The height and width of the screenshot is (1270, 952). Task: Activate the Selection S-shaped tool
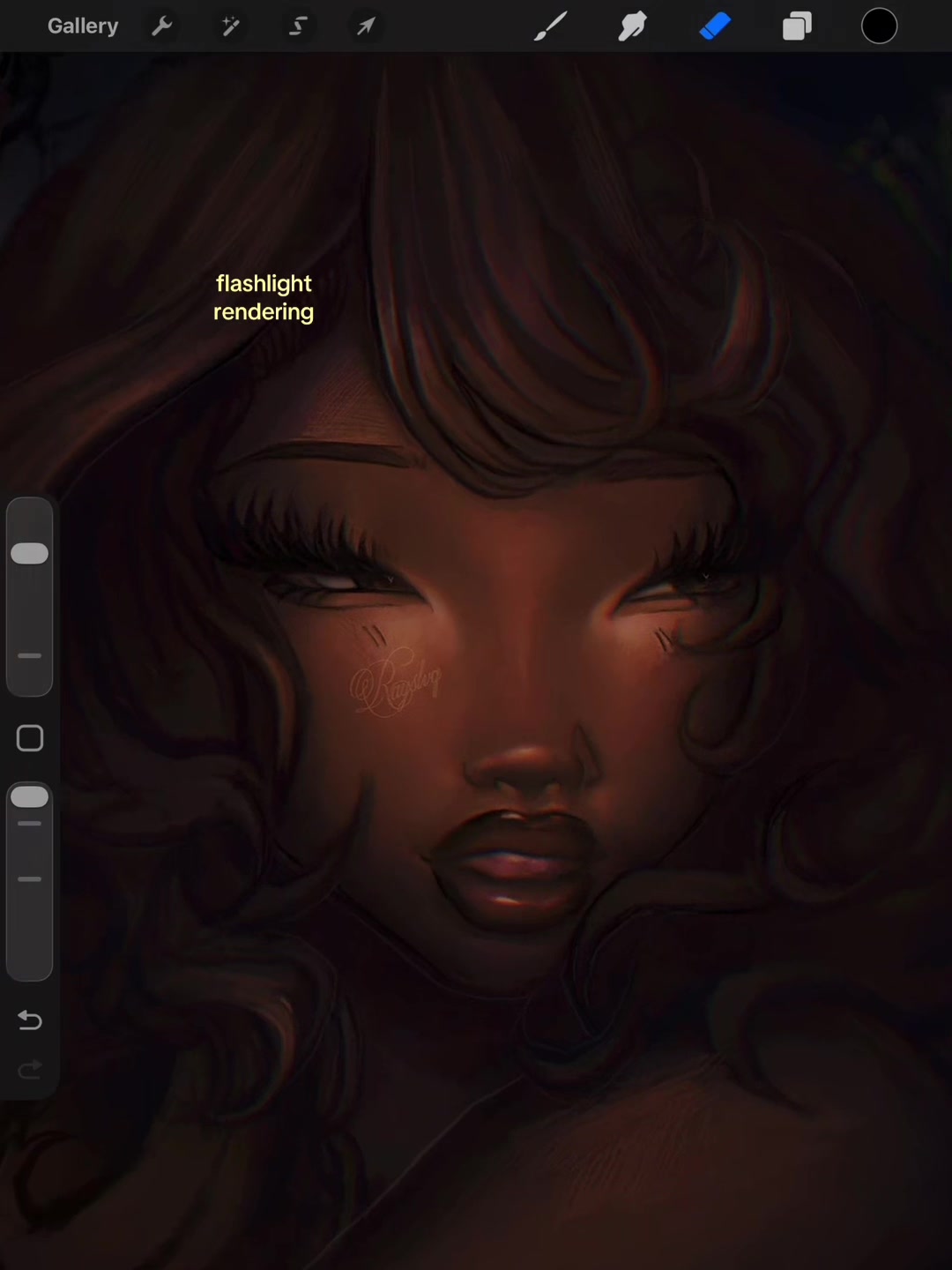pyautogui.click(x=298, y=26)
